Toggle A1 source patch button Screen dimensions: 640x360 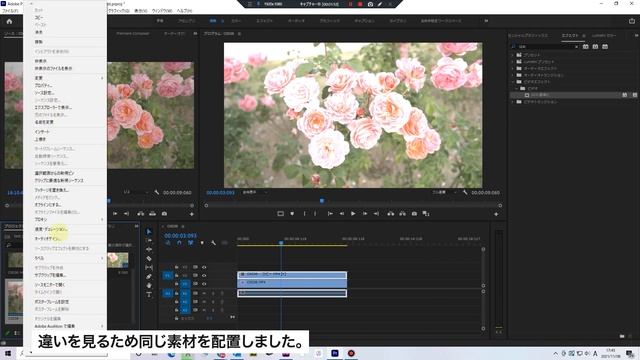pyautogui.click(x=167, y=293)
